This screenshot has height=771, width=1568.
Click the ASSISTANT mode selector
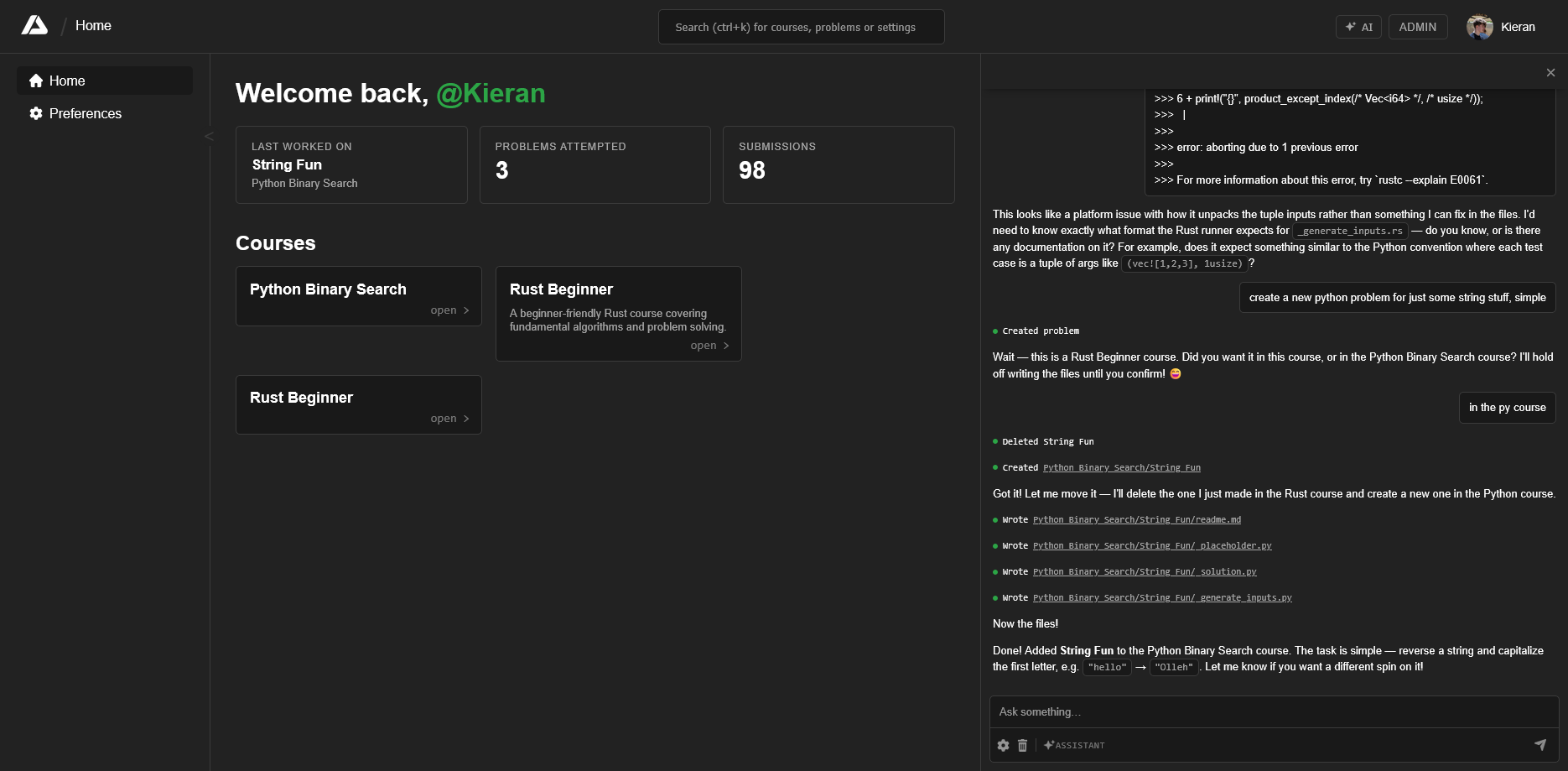point(1074,745)
